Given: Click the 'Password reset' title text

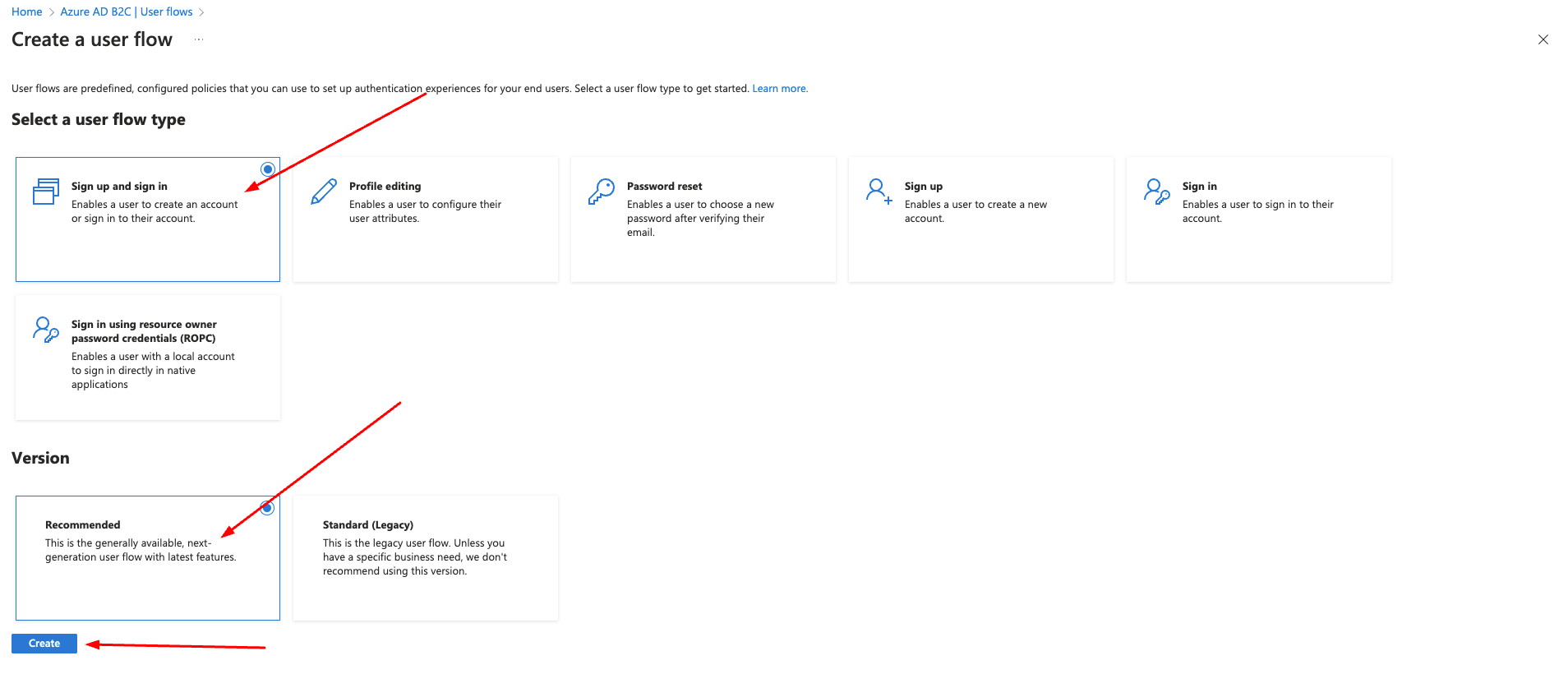Looking at the screenshot, I should pos(665,187).
